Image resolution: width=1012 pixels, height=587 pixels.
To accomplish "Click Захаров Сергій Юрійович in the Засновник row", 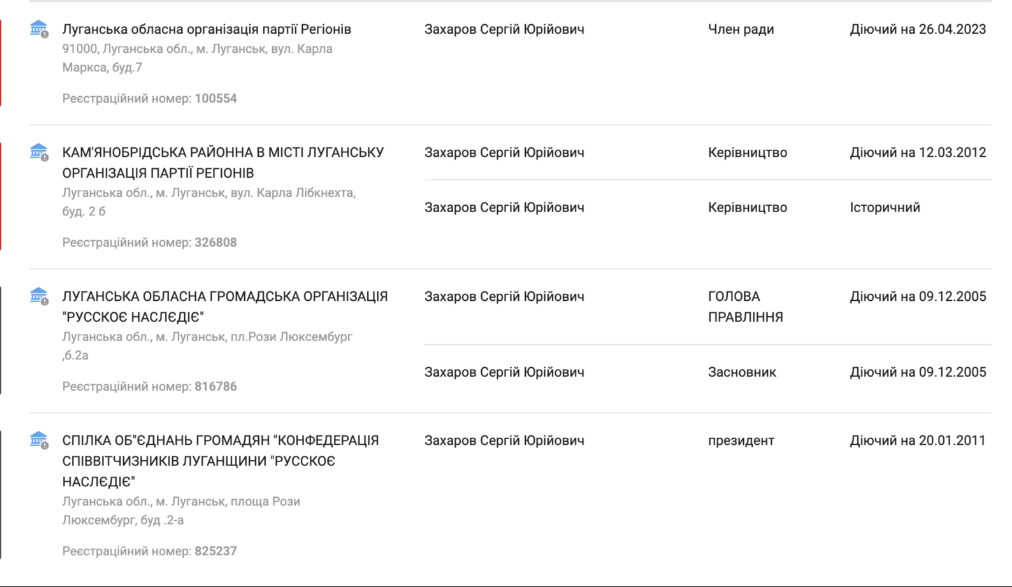I will tap(504, 372).
